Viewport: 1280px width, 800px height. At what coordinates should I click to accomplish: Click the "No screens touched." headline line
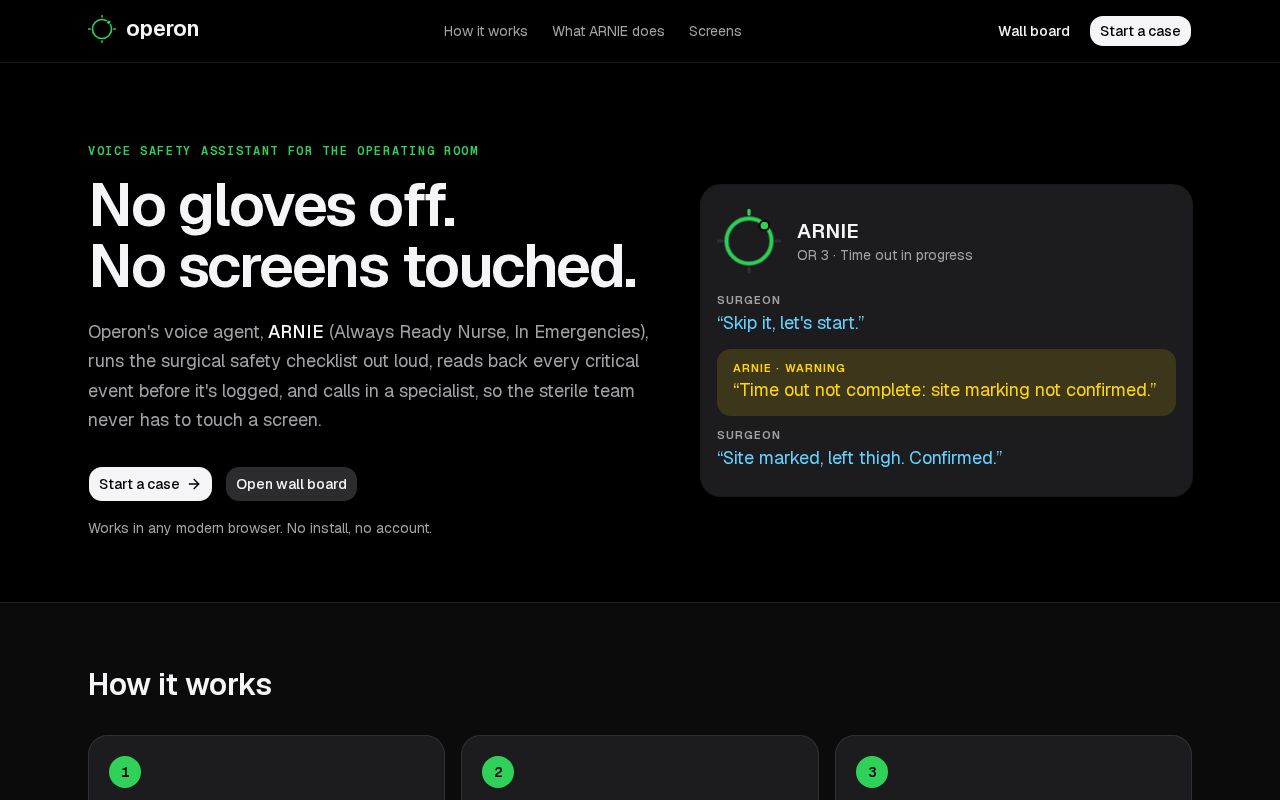tap(362, 266)
